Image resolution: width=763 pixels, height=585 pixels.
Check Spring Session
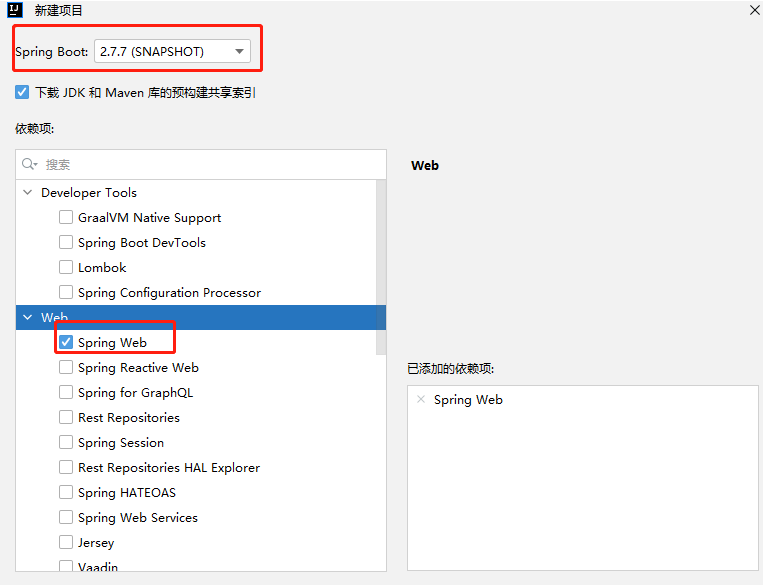(66, 442)
